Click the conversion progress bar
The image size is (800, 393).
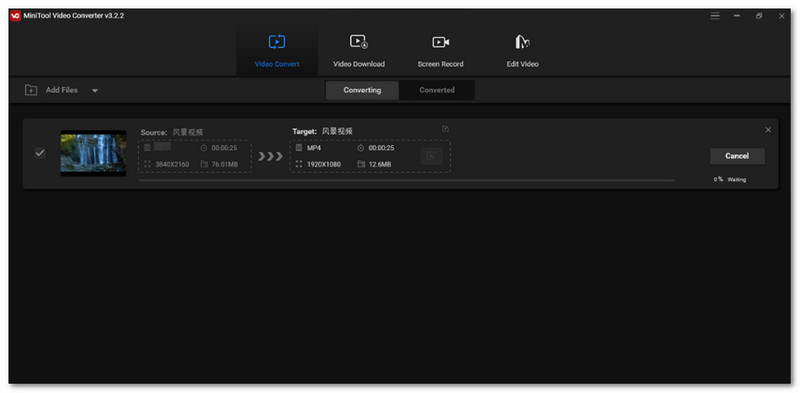click(x=407, y=180)
